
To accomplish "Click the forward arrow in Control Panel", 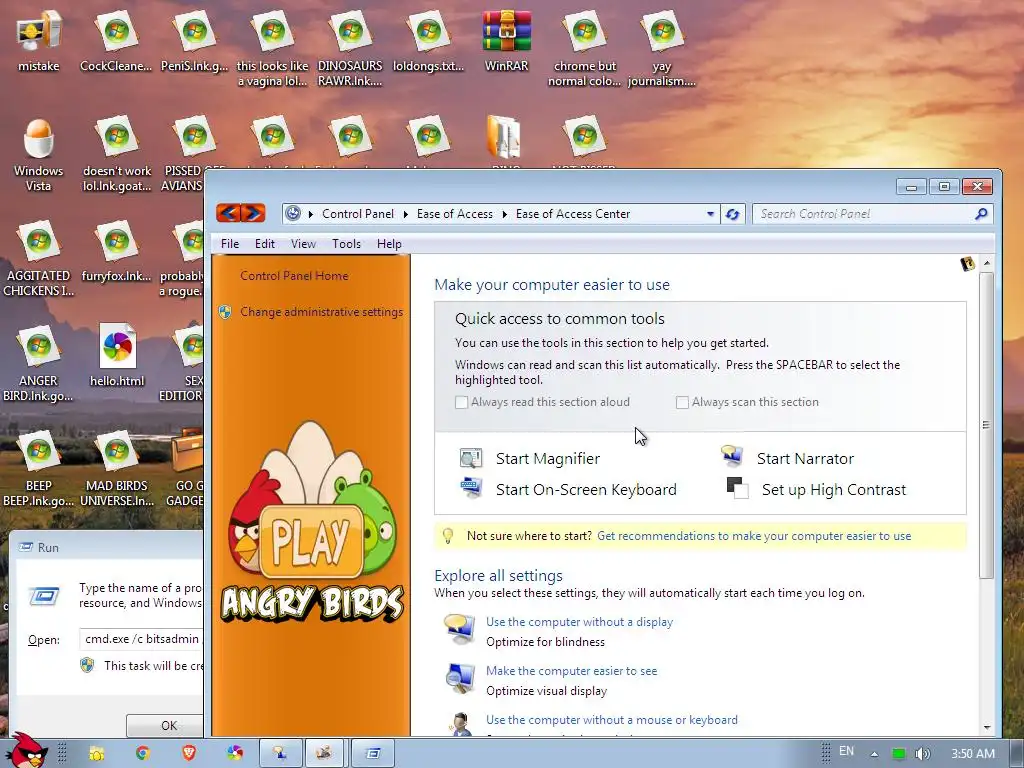I will [x=253, y=213].
